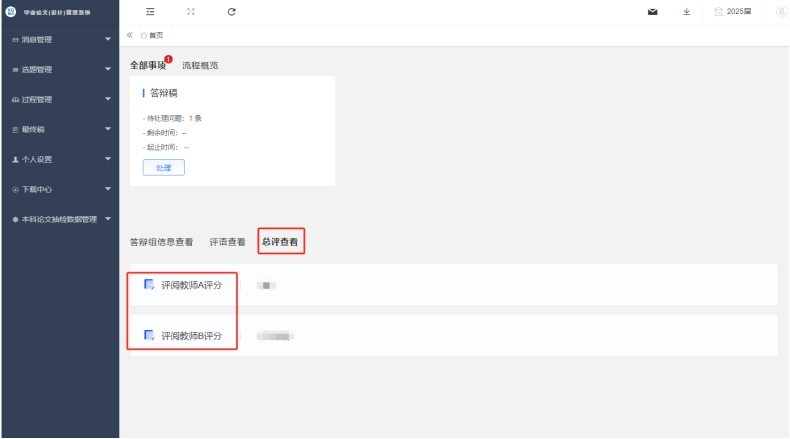Click the system logo in the sidebar header

click(11, 12)
